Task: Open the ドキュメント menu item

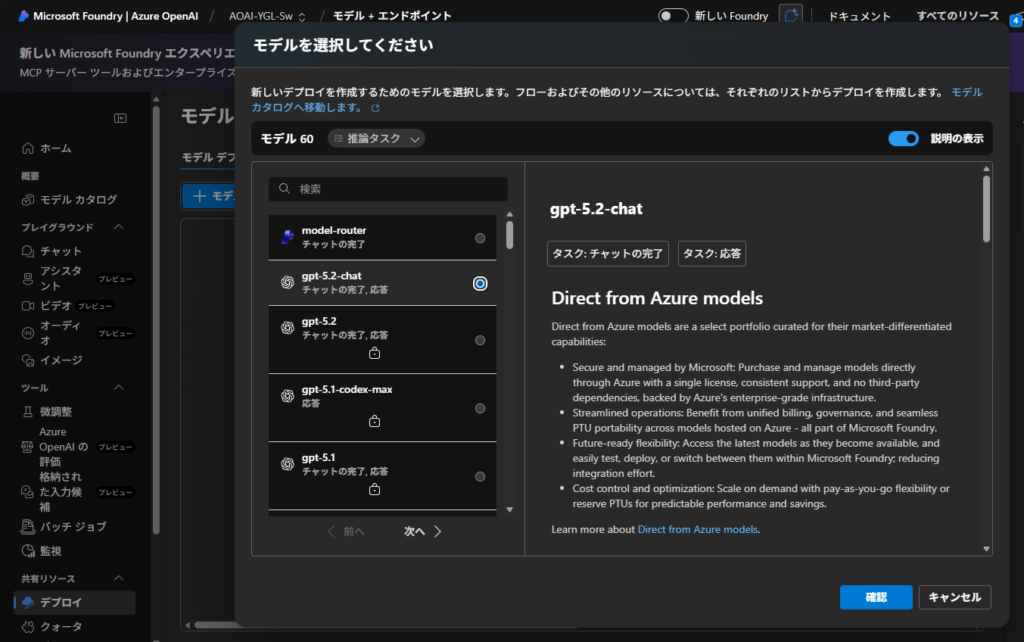Action: pos(859,16)
